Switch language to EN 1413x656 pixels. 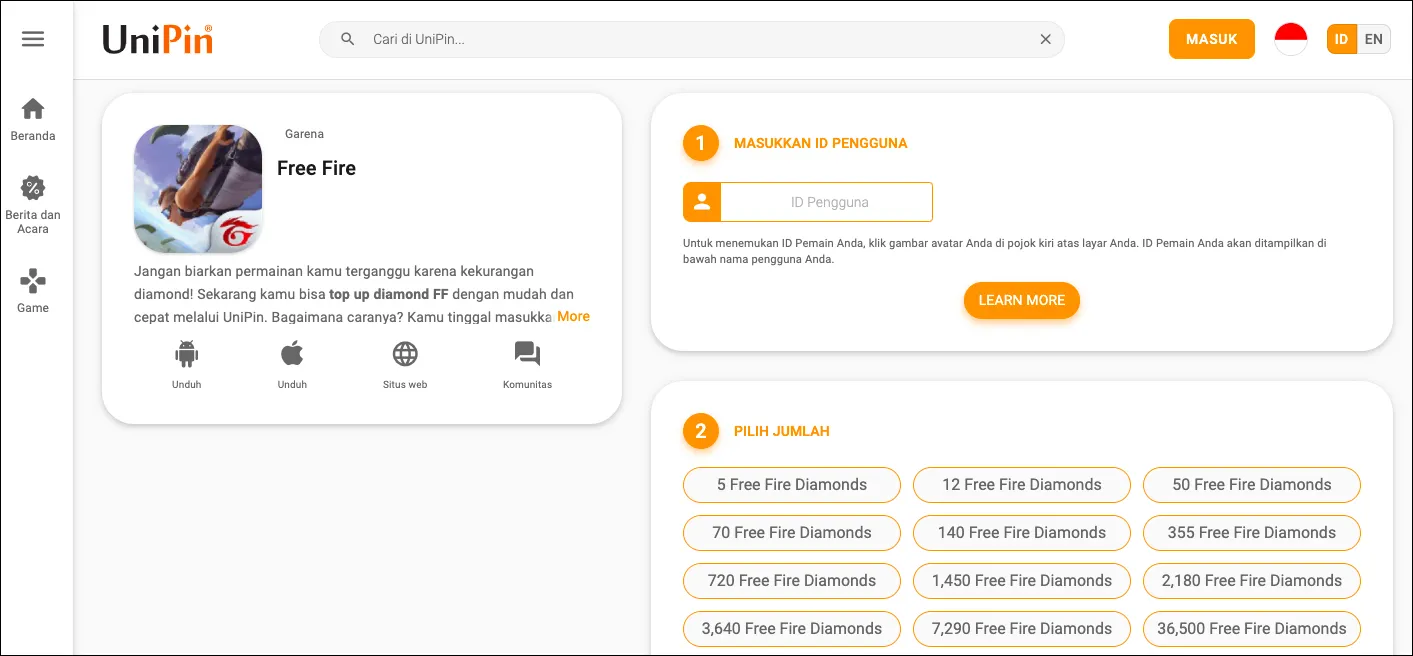click(x=1373, y=39)
